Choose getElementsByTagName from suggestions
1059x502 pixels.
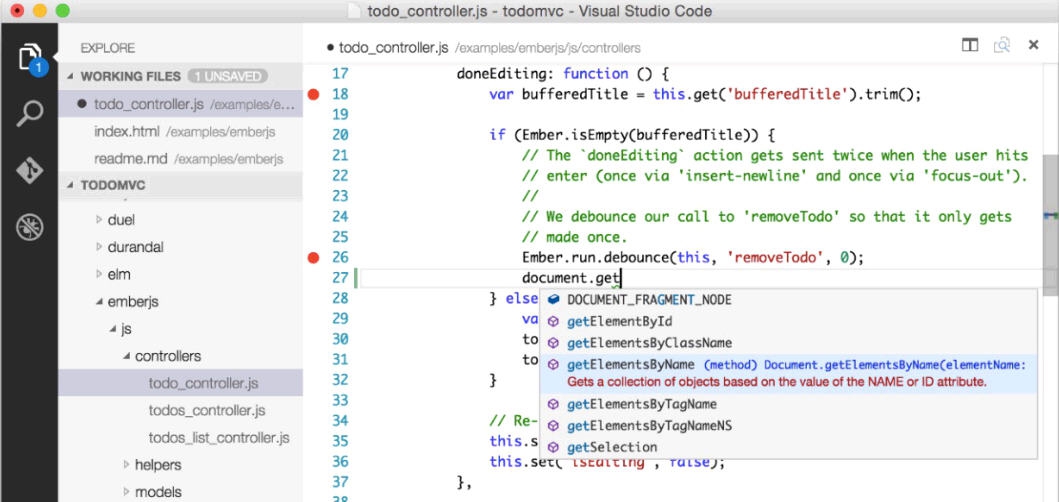[788, 404]
